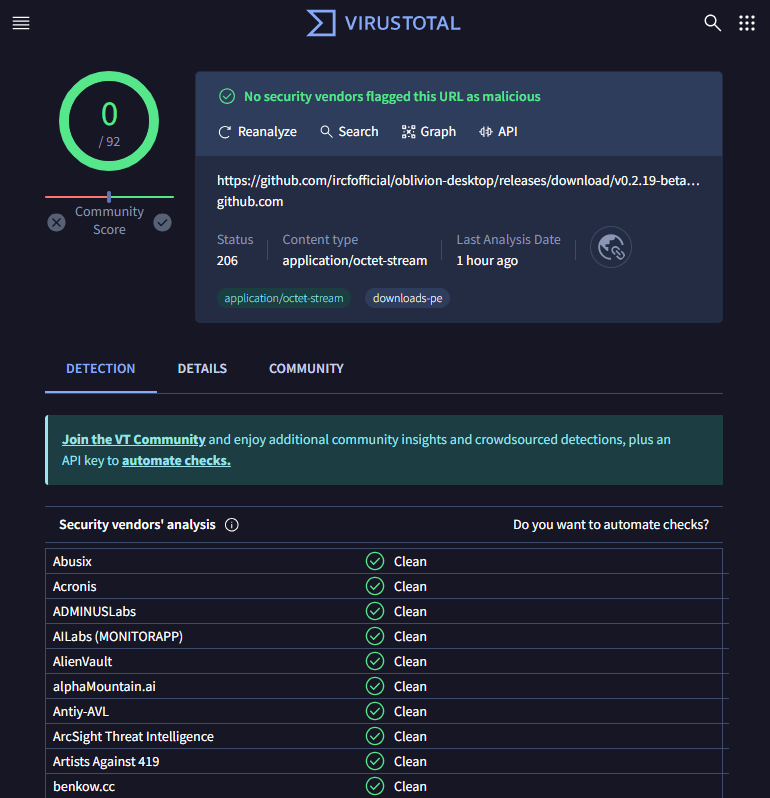Click the Clean check icon for Artists Against 419
The width and height of the screenshot is (770, 798).
tap(375, 761)
